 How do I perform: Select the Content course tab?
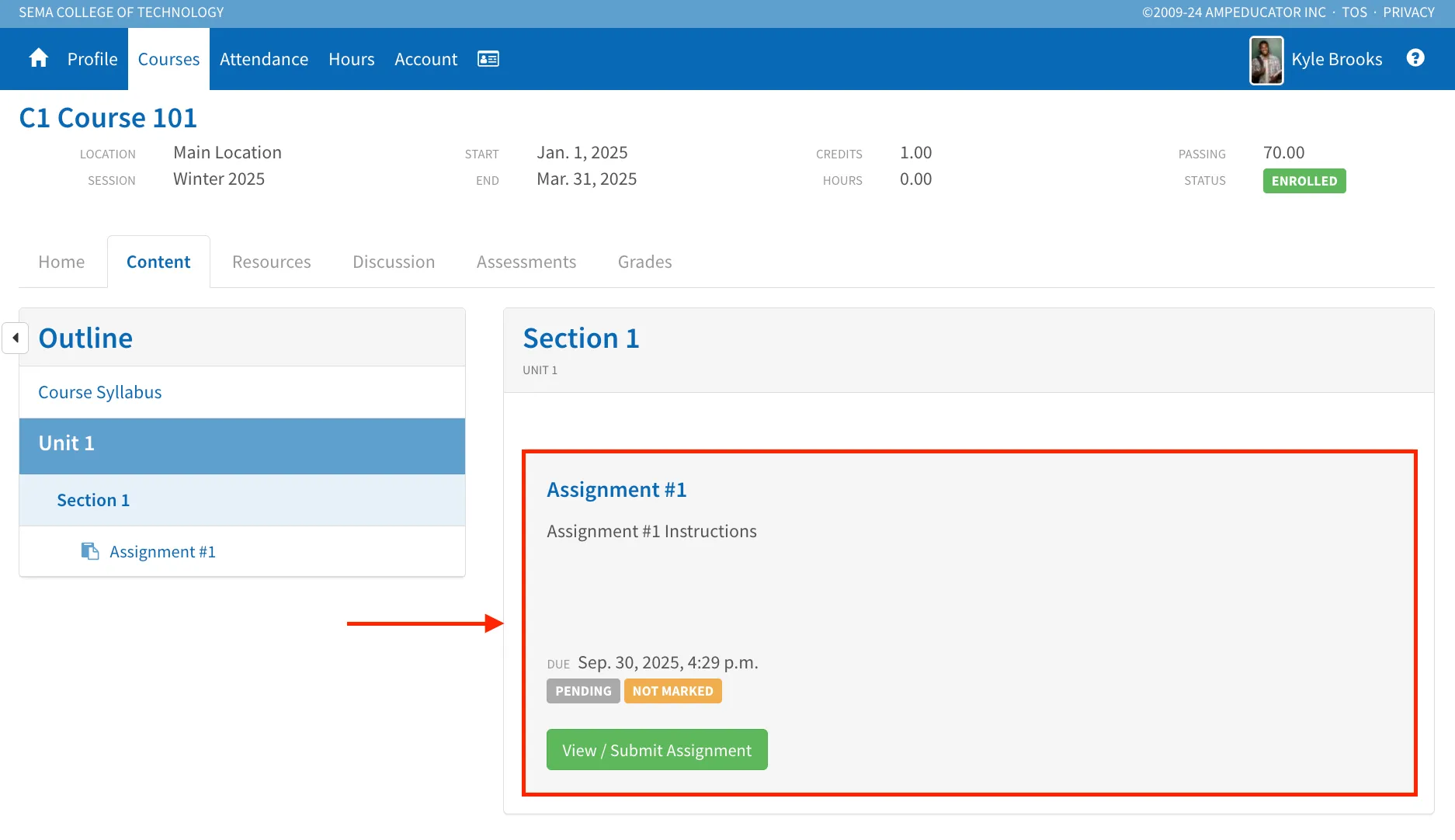pyautogui.click(x=158, y=262)
